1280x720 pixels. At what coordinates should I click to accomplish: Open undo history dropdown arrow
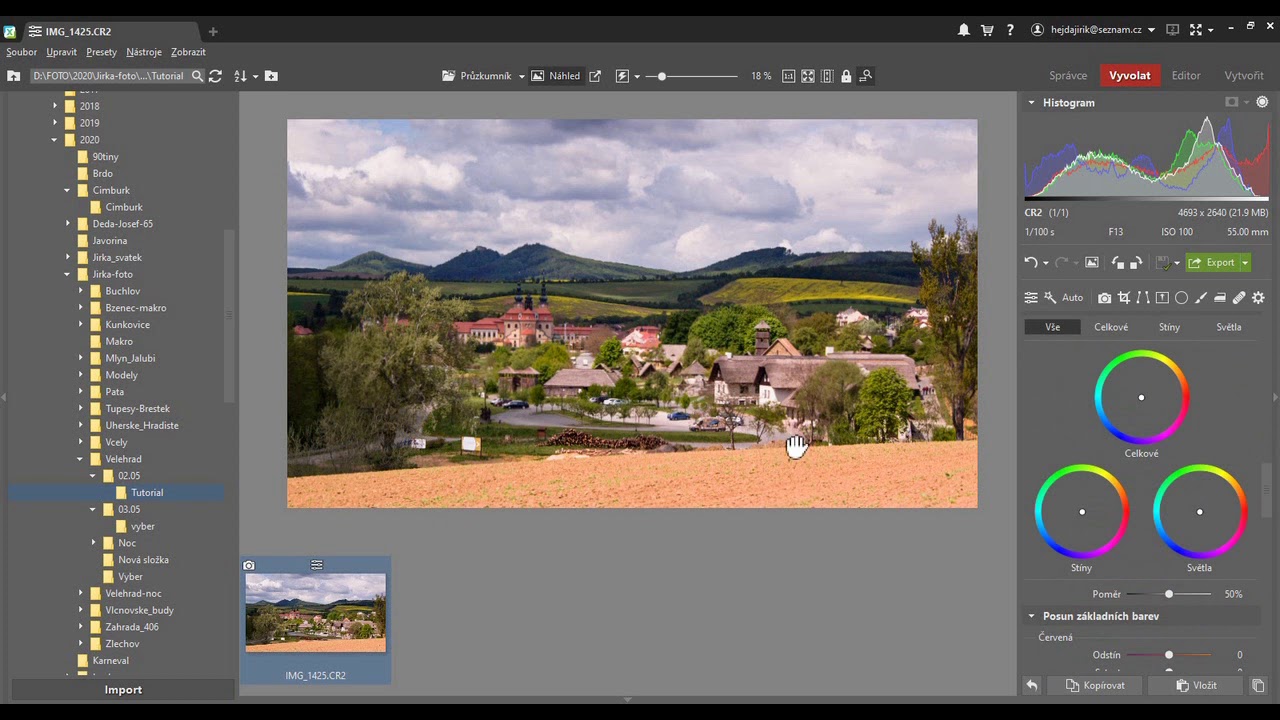[1046, 263]
